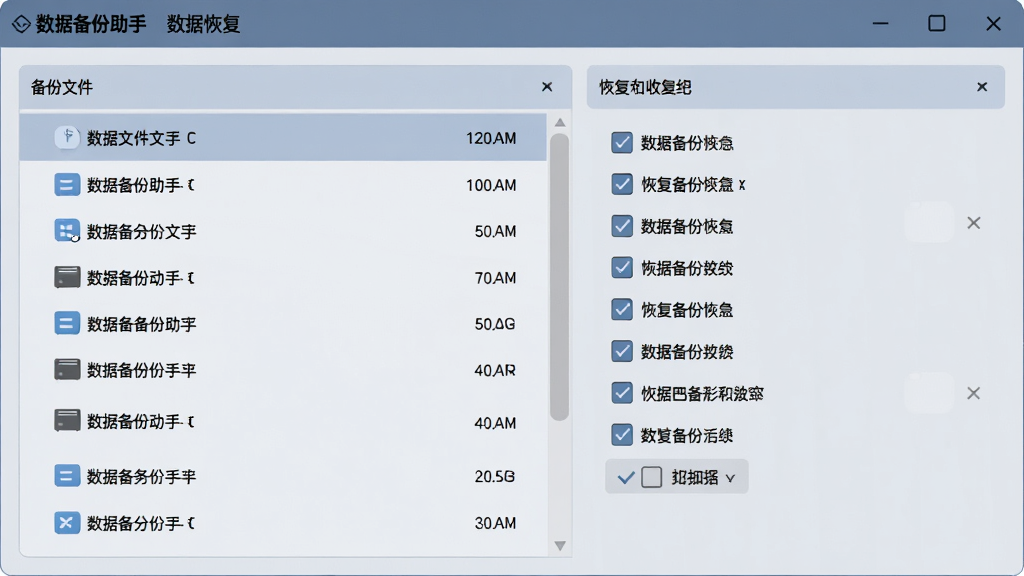Close the 恢复和收复纪 panel on the right
Screen dimensions: 1024x576
click(982, 87)
